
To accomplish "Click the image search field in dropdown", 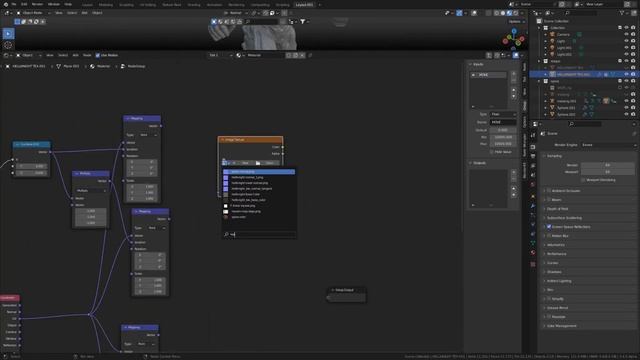I will pos(260,234).
